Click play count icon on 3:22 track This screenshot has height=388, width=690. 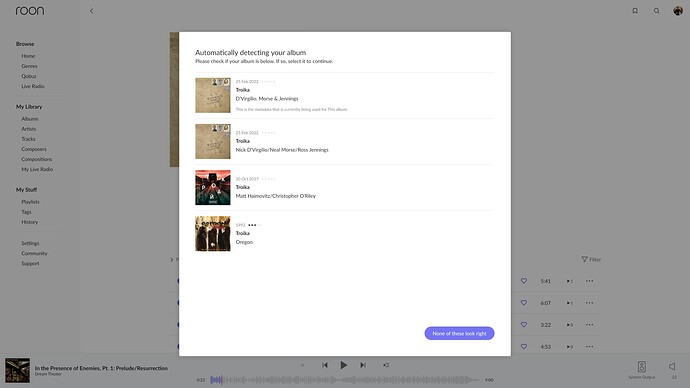click(569, 325)
